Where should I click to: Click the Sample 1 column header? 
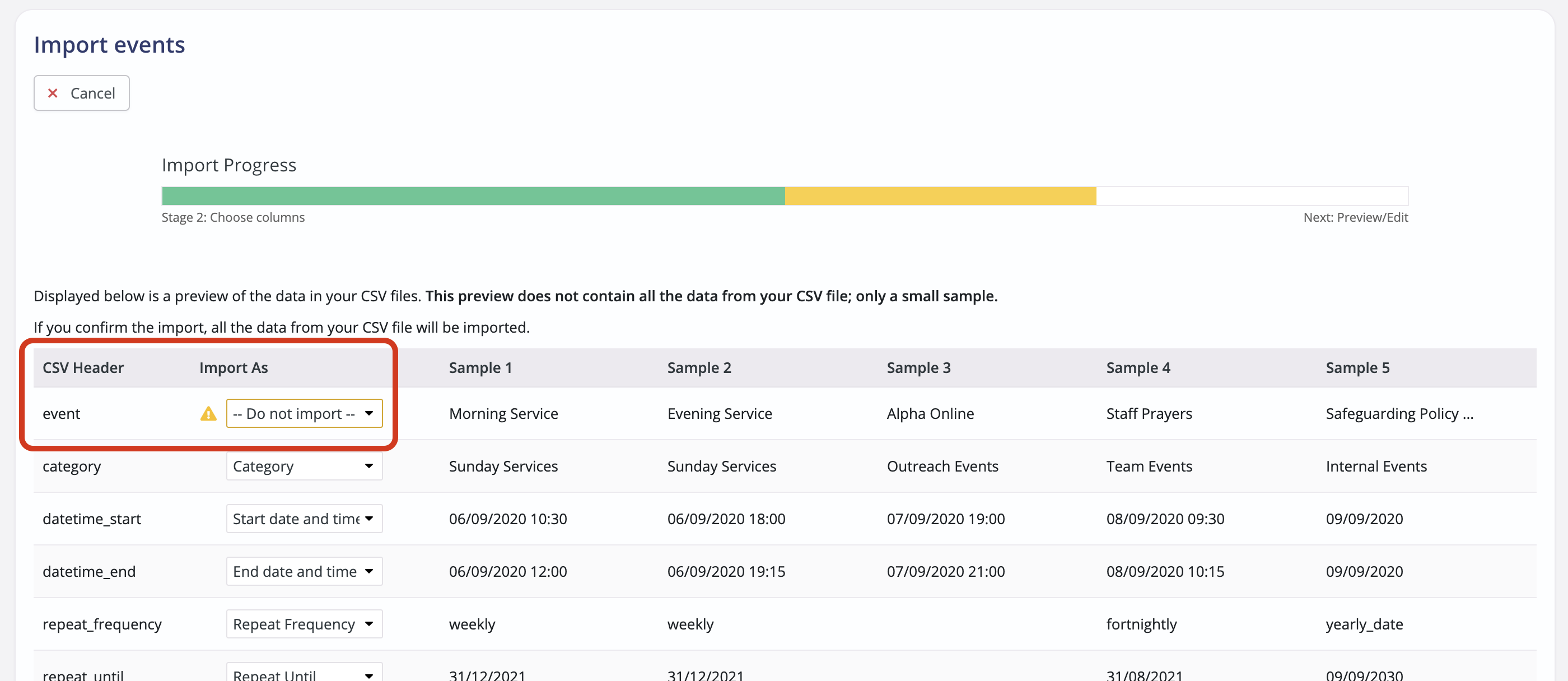[x=480, y=367]
